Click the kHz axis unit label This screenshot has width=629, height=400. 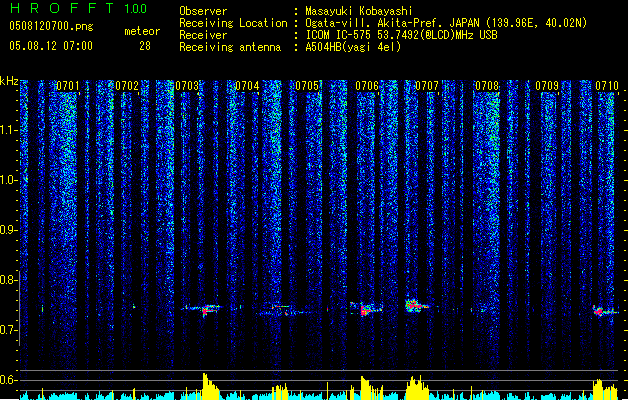pos(9,81)
